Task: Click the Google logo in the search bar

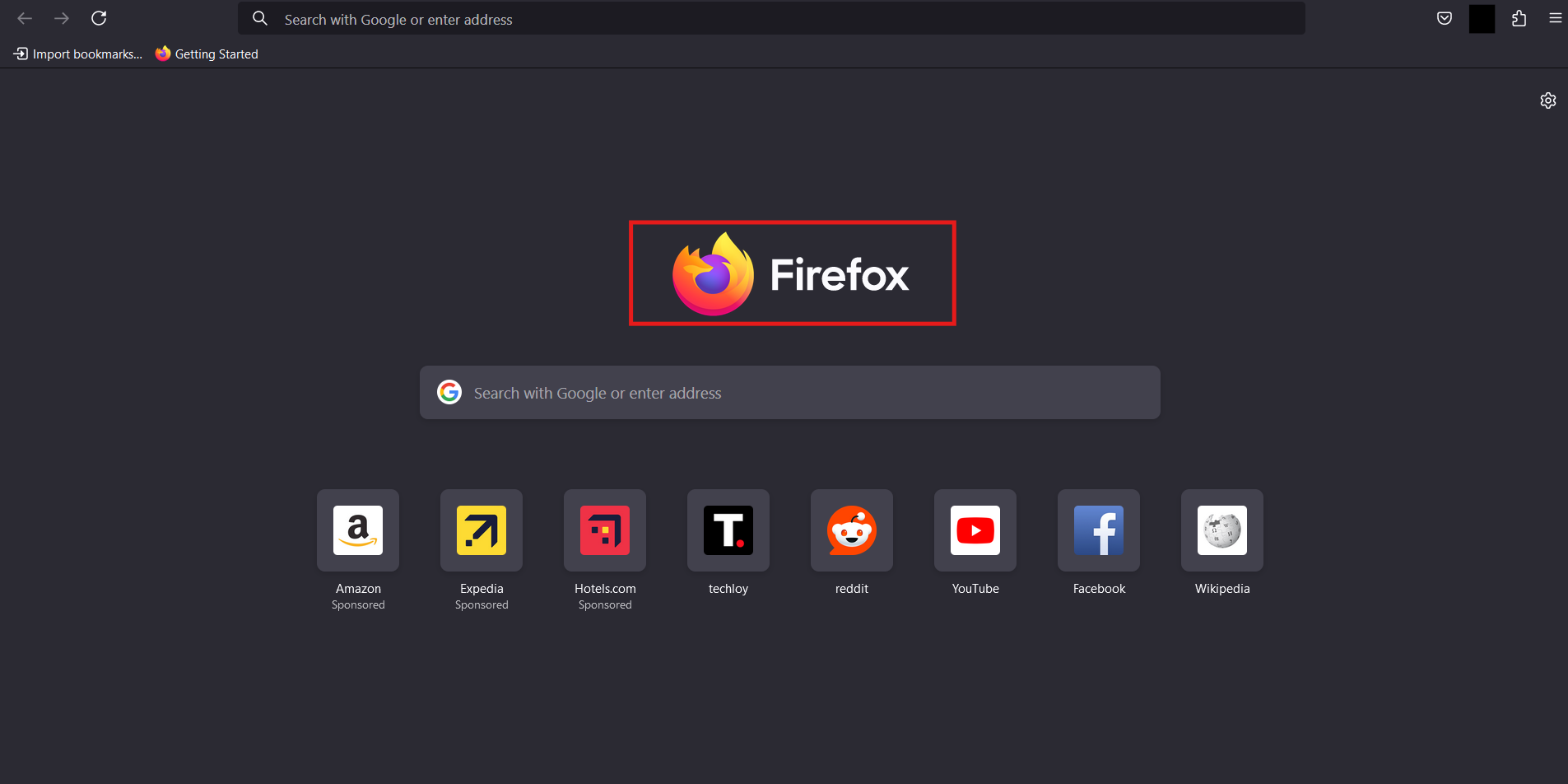Action: [449, 392]
